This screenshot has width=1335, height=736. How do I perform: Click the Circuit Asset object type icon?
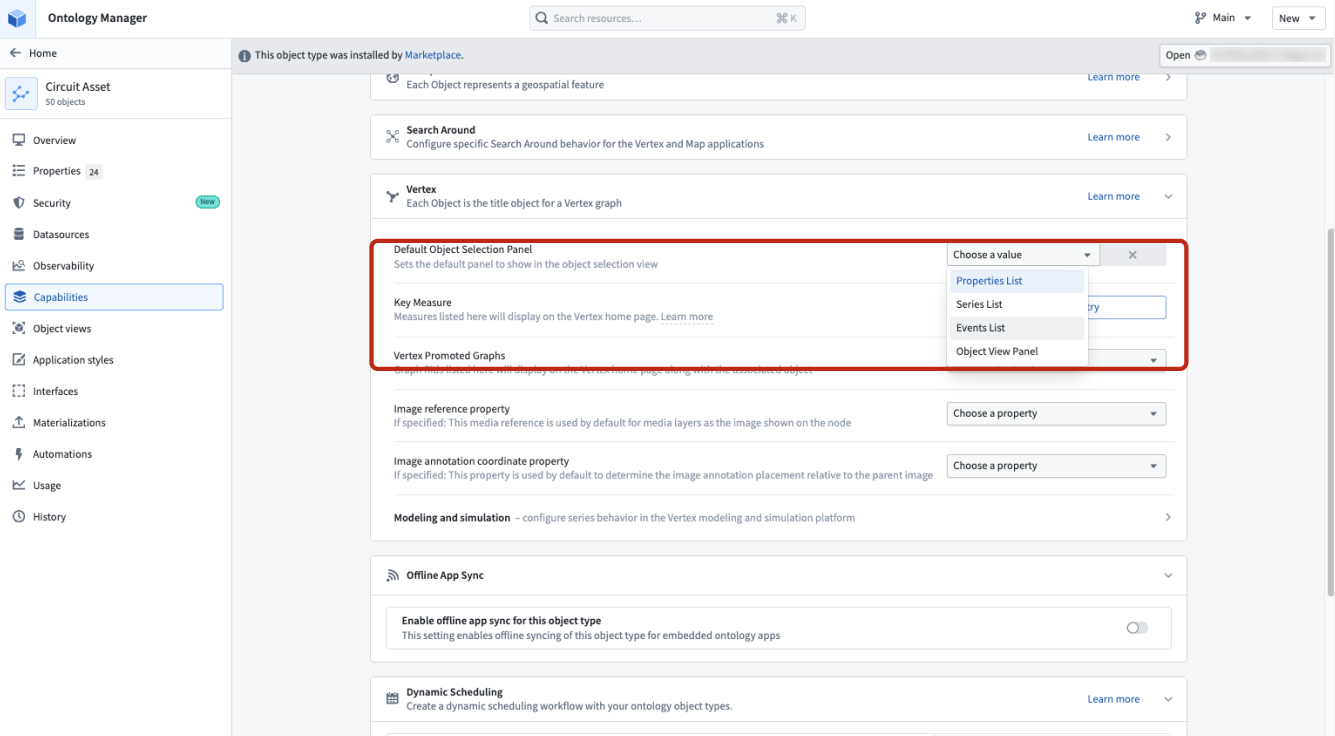point(21,93)
